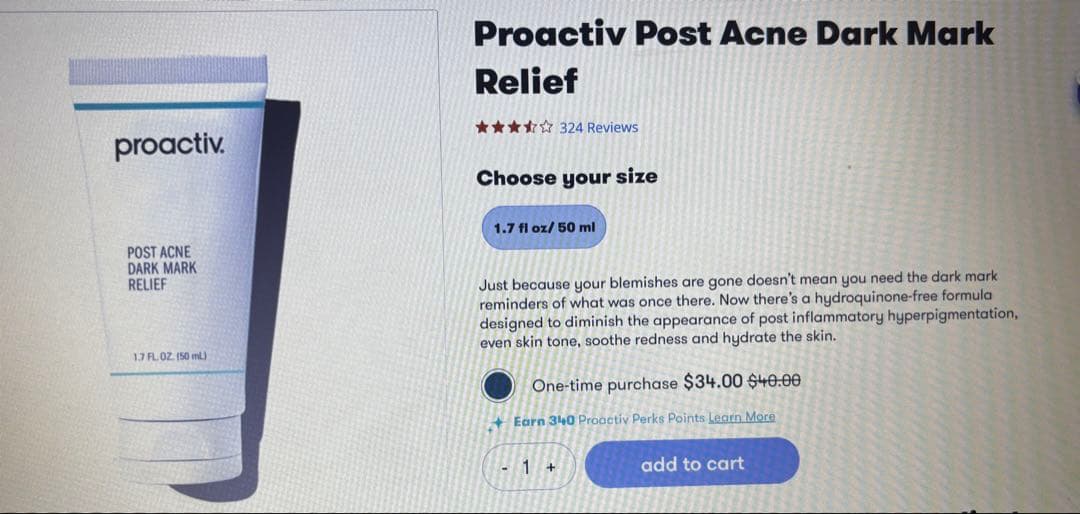Select the One-time purchase radio button
The height and width of the screenshot is (514, 1080).
pyautogui.click(x=497, y=386)
